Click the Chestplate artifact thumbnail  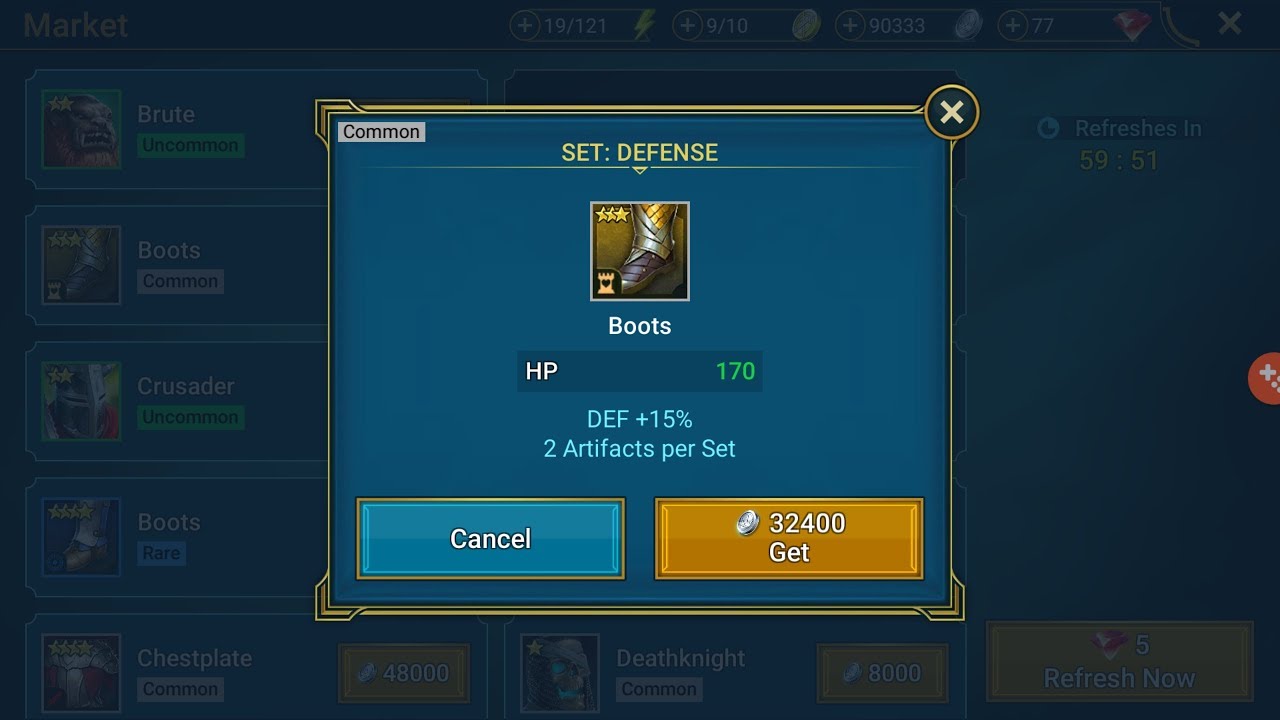pyautogui.click(x=82, y=673)
